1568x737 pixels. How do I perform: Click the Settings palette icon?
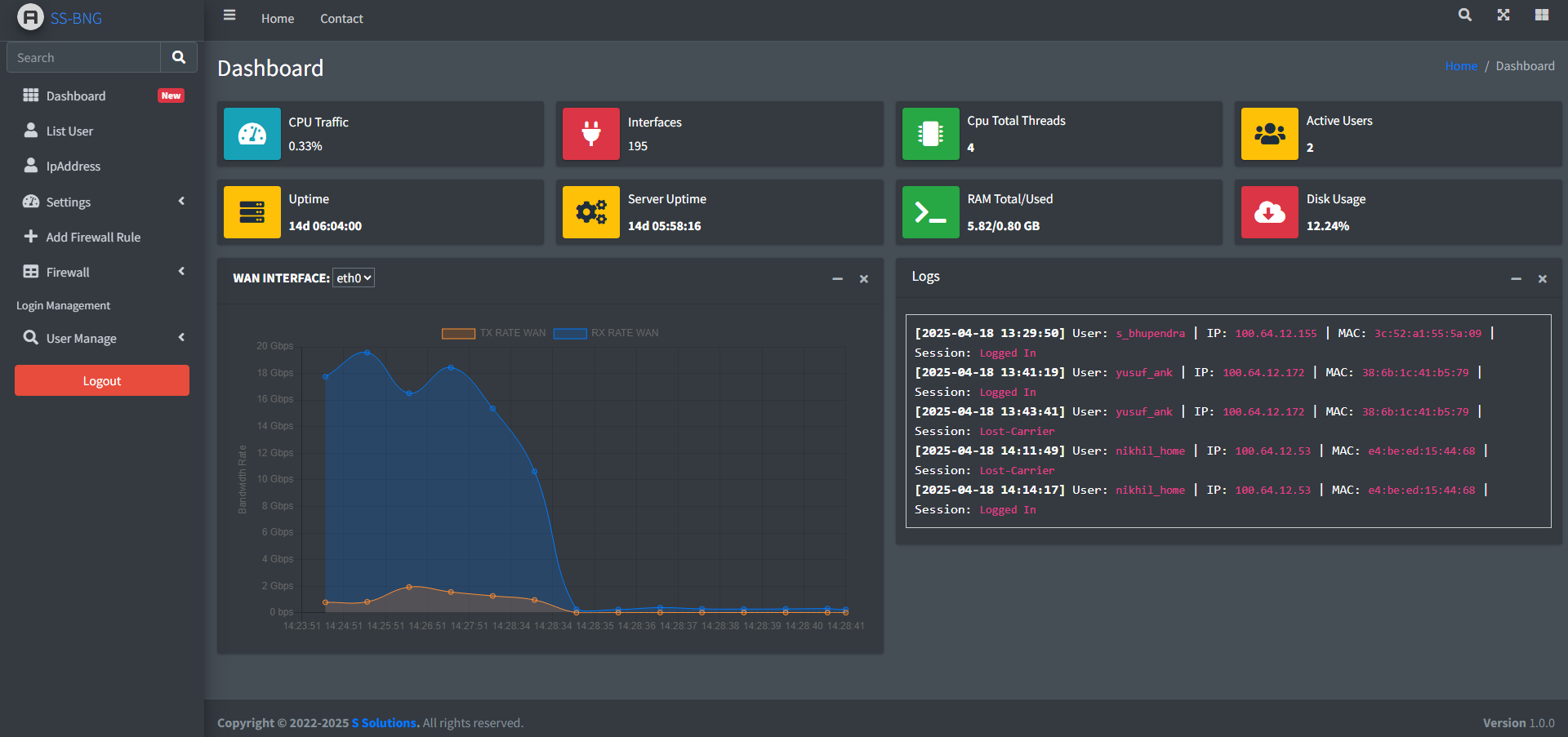point(31,201)
